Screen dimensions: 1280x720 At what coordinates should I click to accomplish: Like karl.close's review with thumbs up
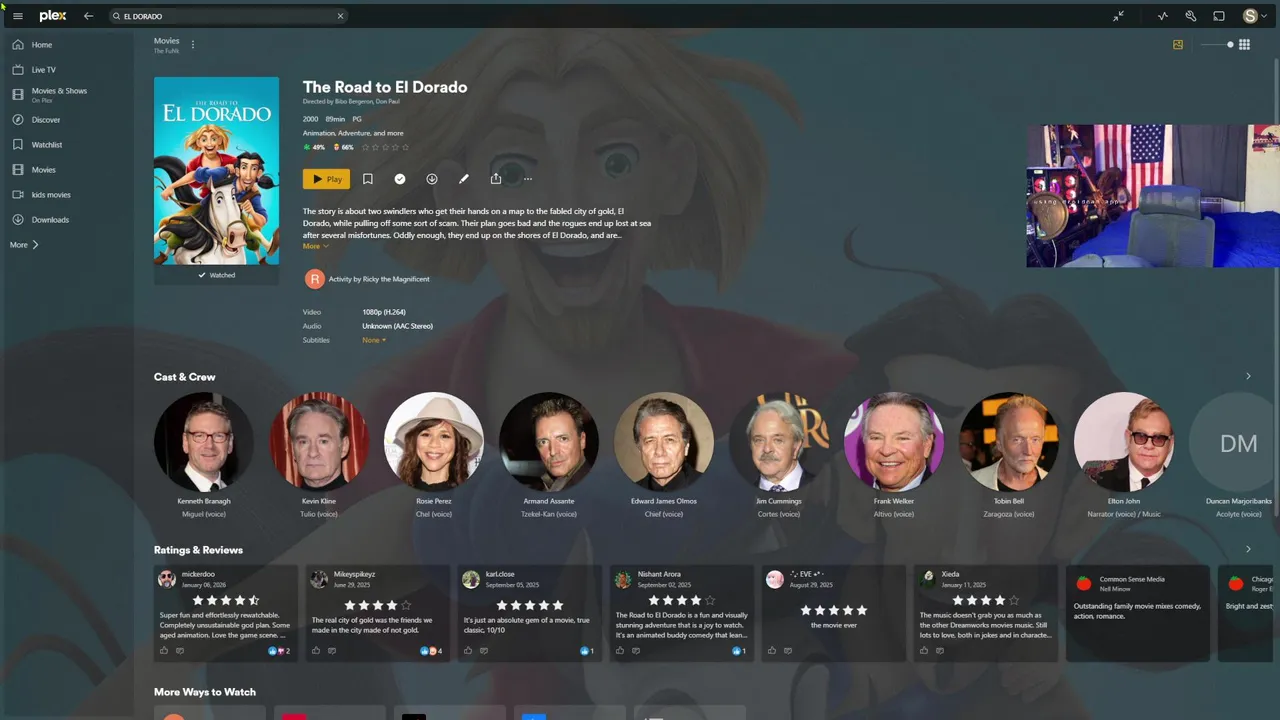pos(468,651)
